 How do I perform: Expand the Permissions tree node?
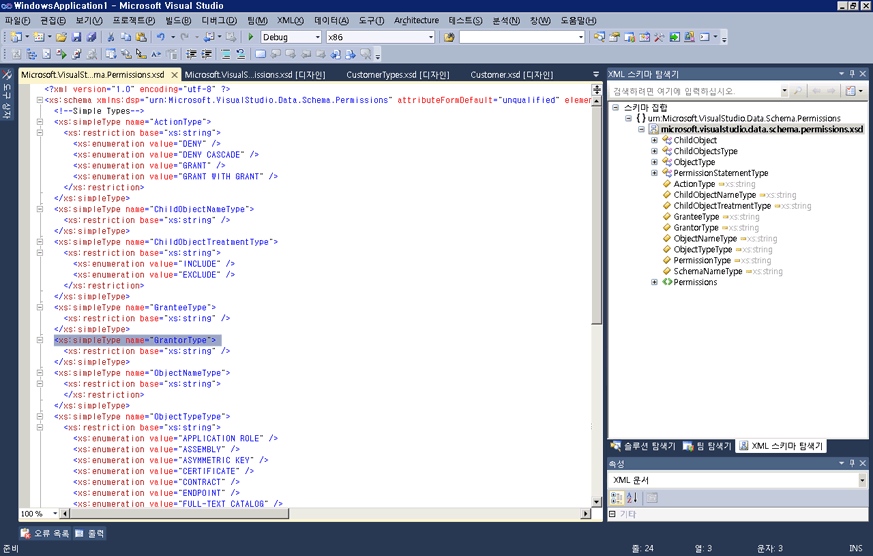(x=655, y=282)
